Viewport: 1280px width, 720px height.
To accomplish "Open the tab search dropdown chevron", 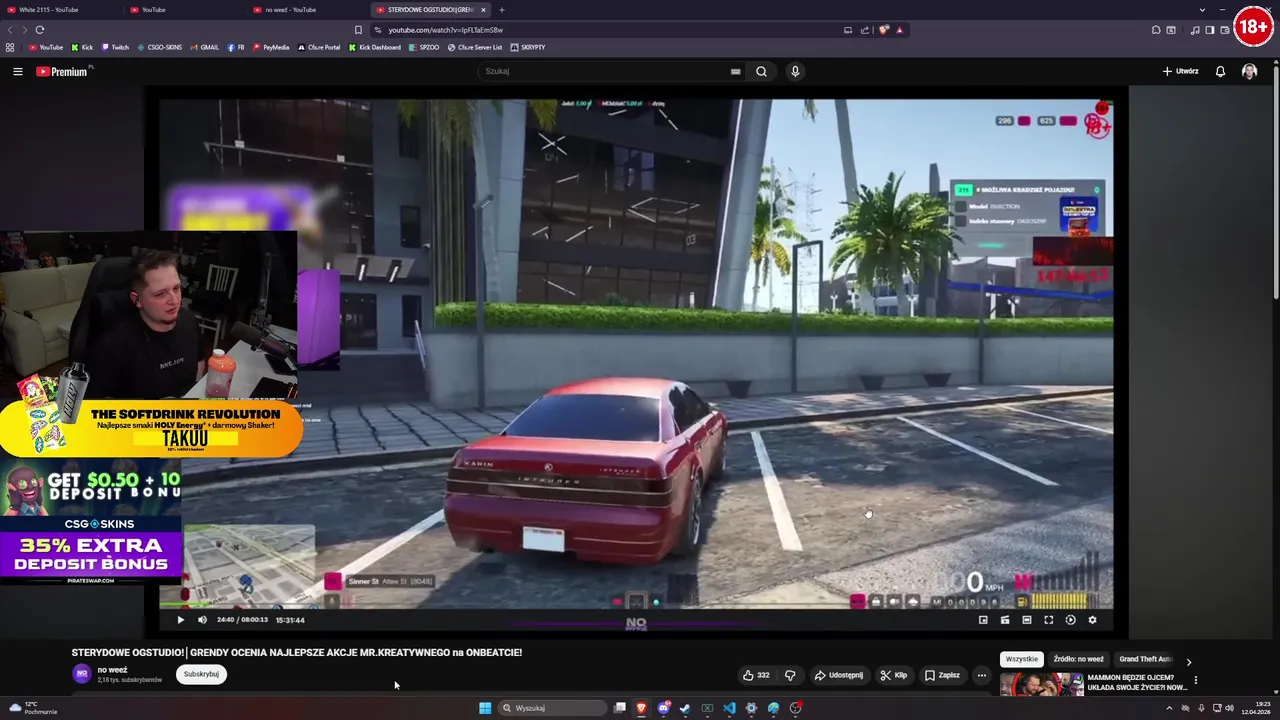I will point(1202,10).
